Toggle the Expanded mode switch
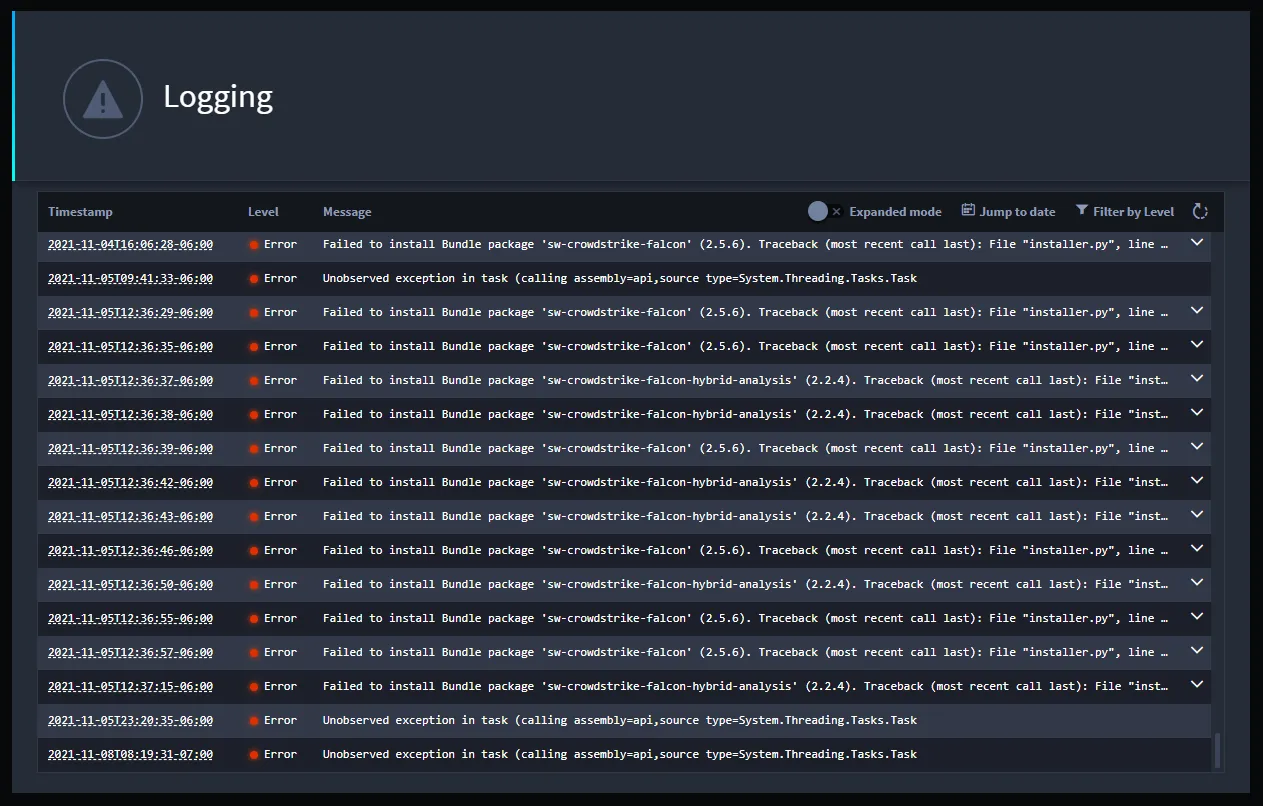Image resolution: width=1263 pixels, height=806 pixels. (x=825, y=211)
